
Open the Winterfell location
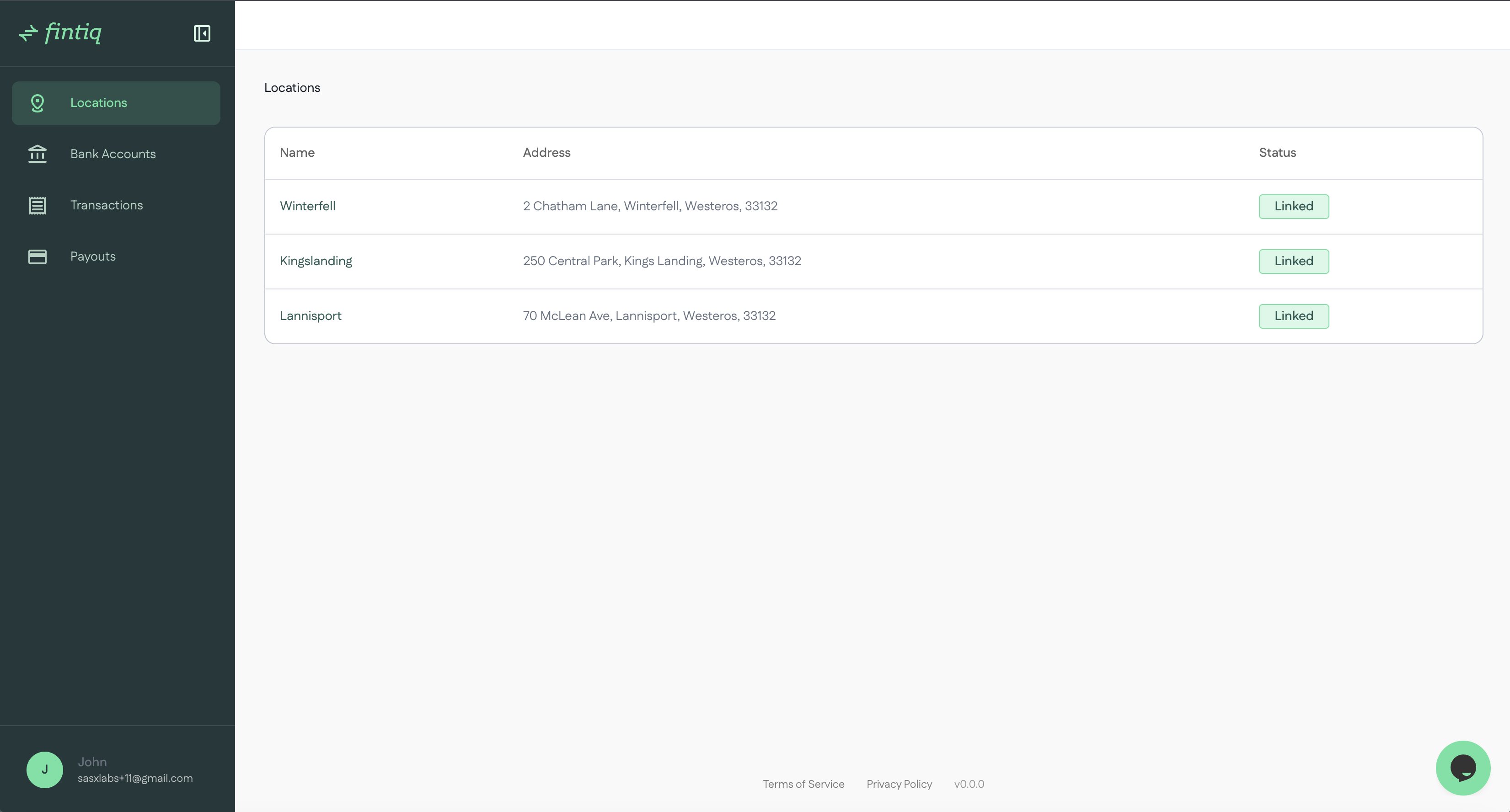(308, 206)
